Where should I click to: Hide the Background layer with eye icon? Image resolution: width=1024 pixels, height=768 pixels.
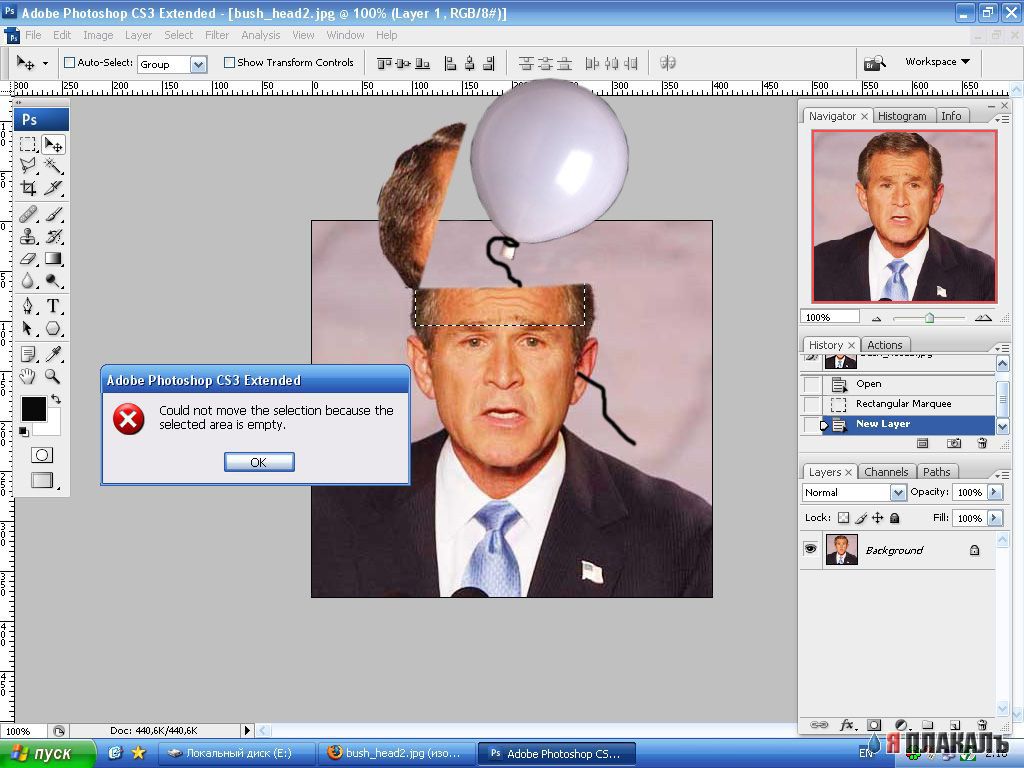pos(810,549)
